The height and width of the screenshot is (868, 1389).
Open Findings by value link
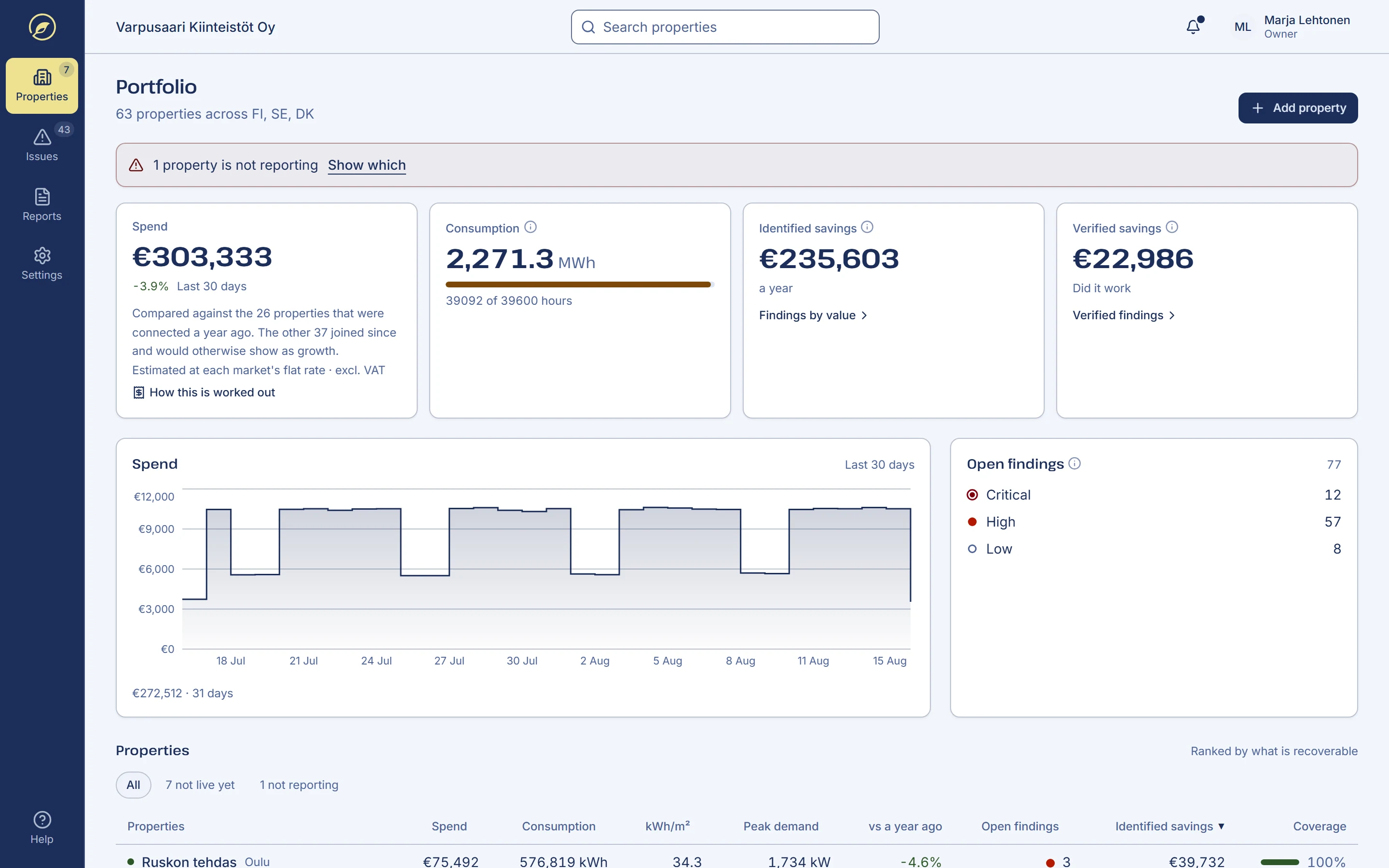813,315
